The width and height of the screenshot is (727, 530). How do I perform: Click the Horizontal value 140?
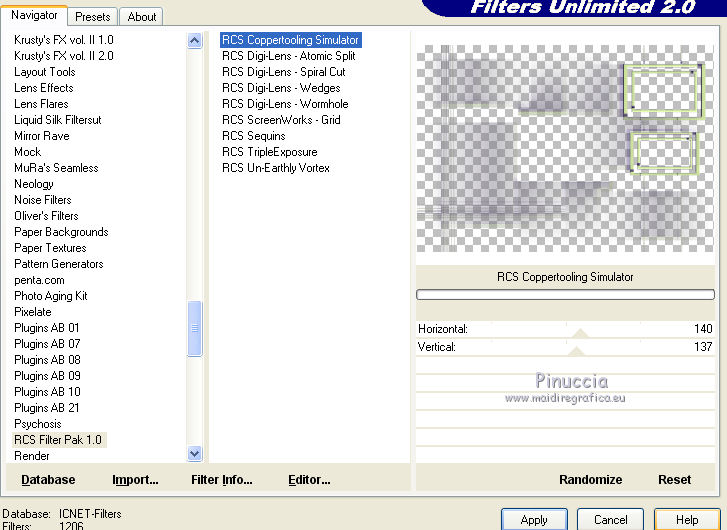point(703,329)
